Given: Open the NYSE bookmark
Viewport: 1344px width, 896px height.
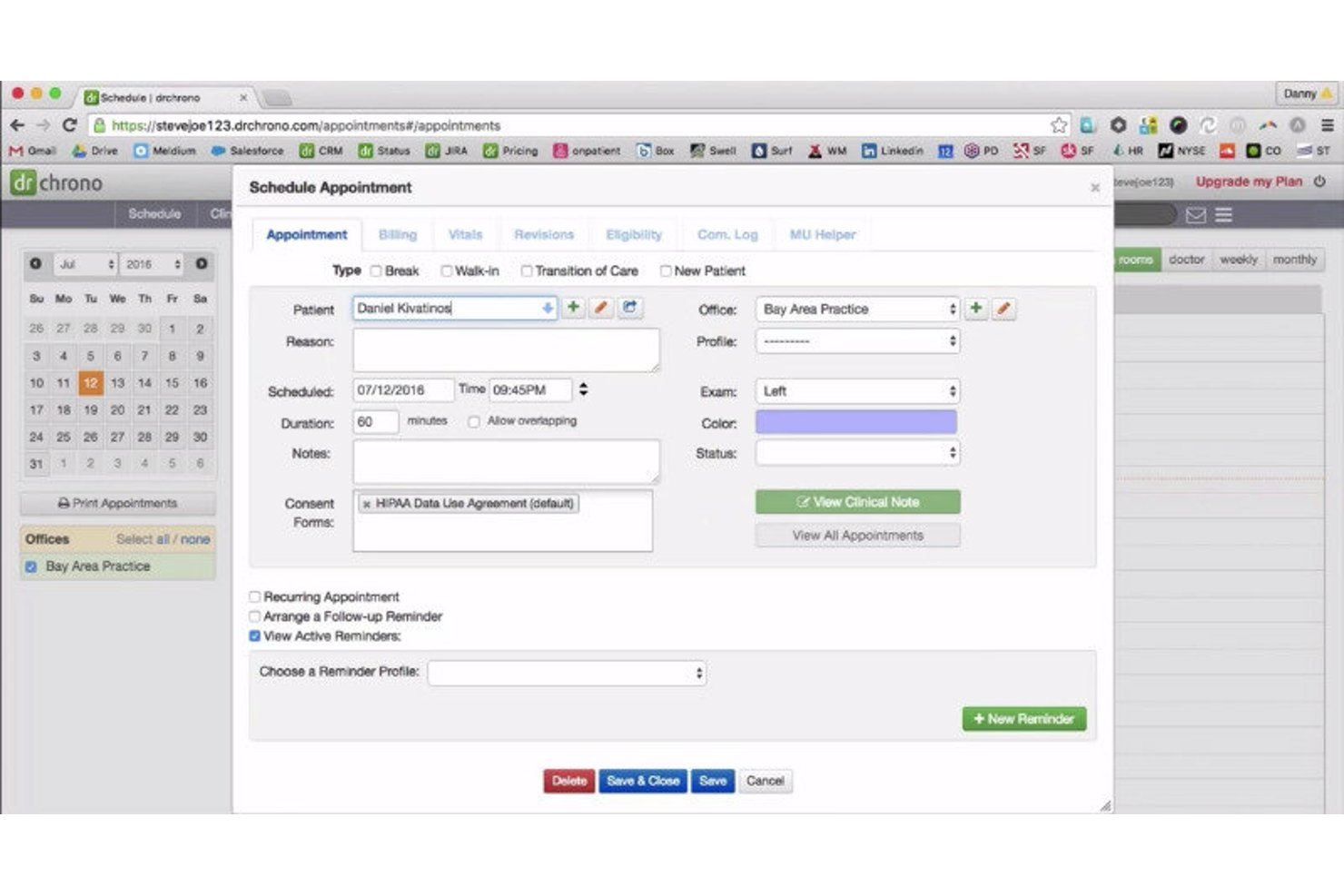Looking at the screenshot, I should click(x=1181, y=151).
